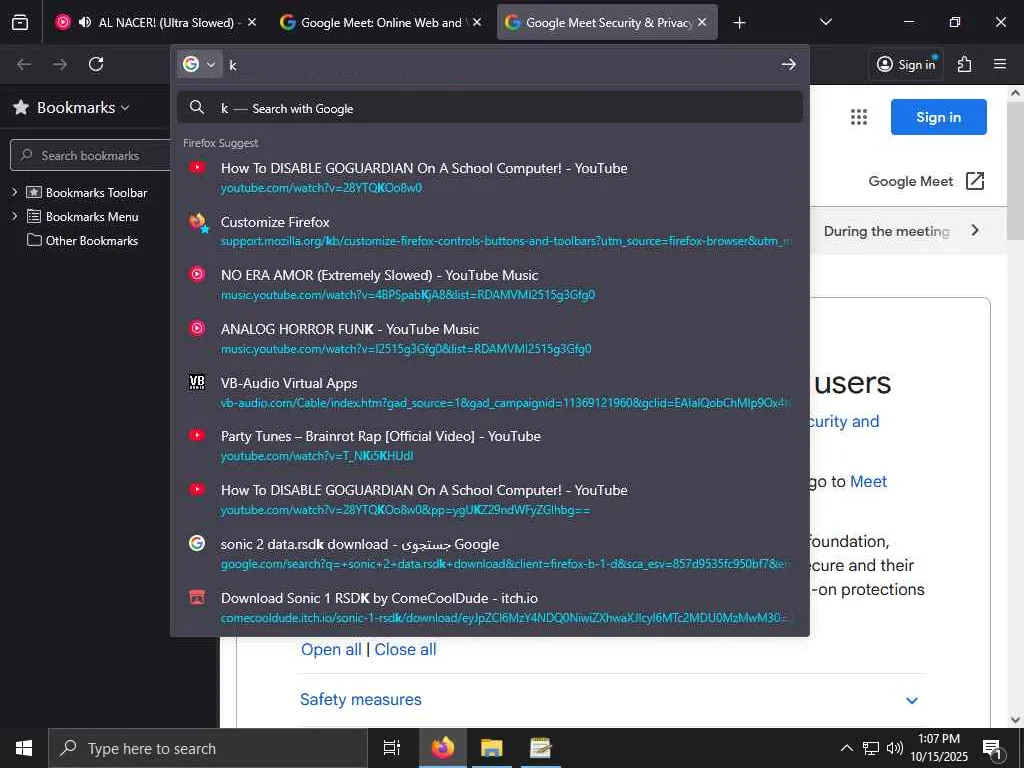The image size is (1024, 768).
Task: Mute the AL NACER tab audio icon
Action: (85, 22)
